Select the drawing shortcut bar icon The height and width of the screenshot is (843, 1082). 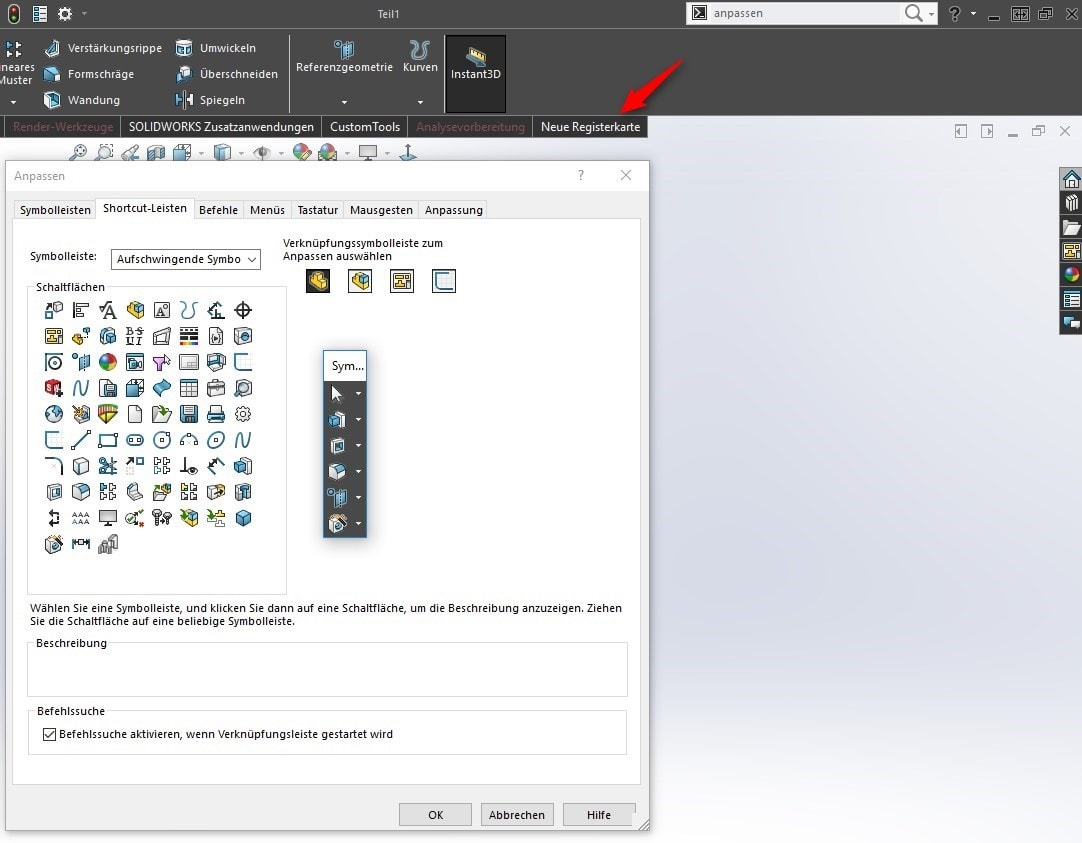tap(402, 281)
